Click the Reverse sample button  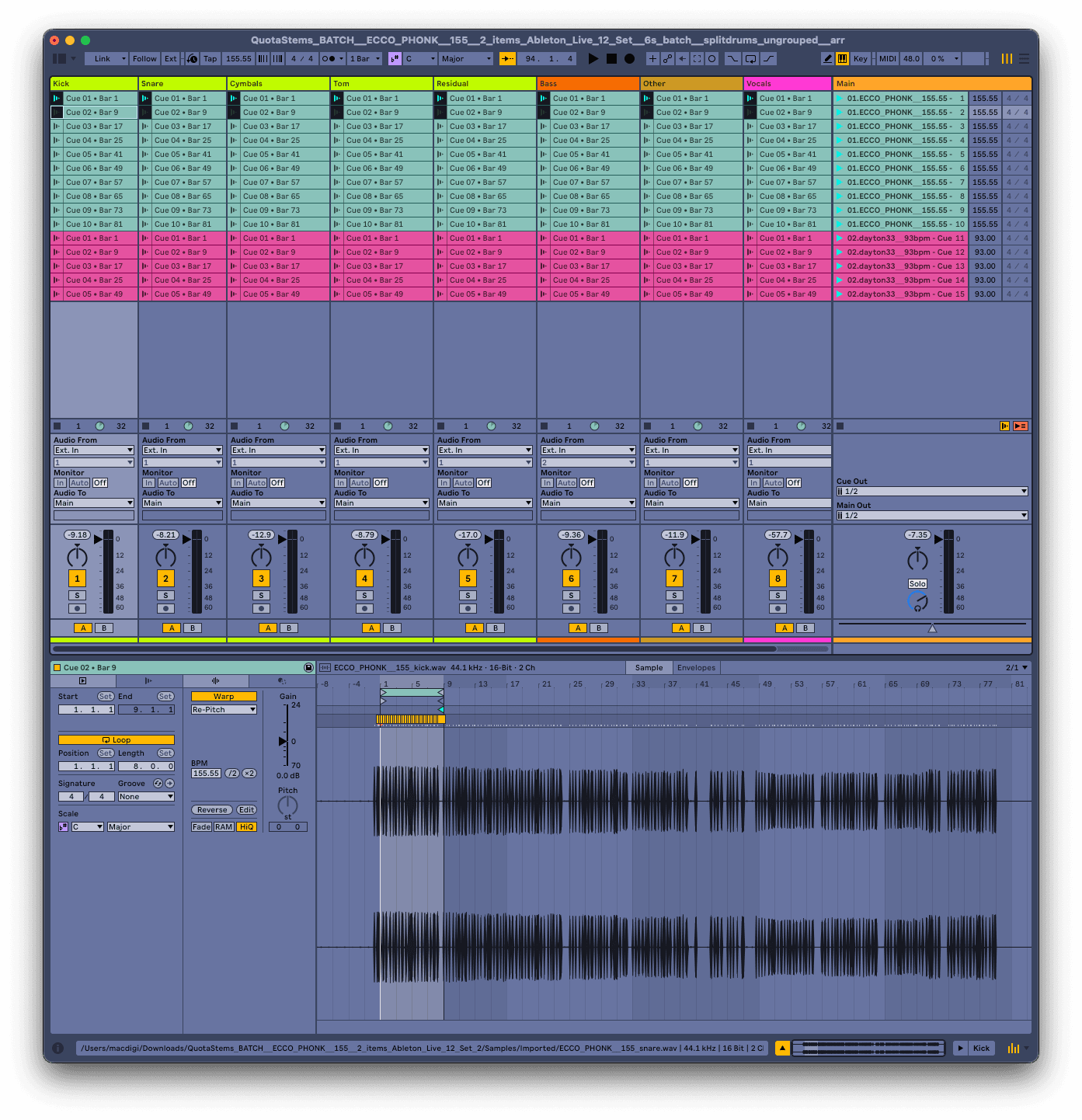coord(212,810)
